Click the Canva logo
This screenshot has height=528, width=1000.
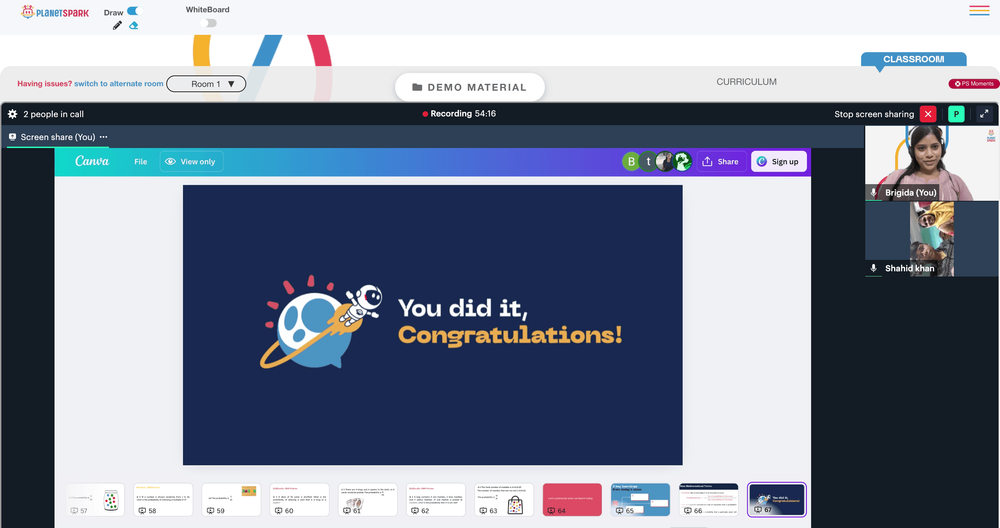(92, 161)
